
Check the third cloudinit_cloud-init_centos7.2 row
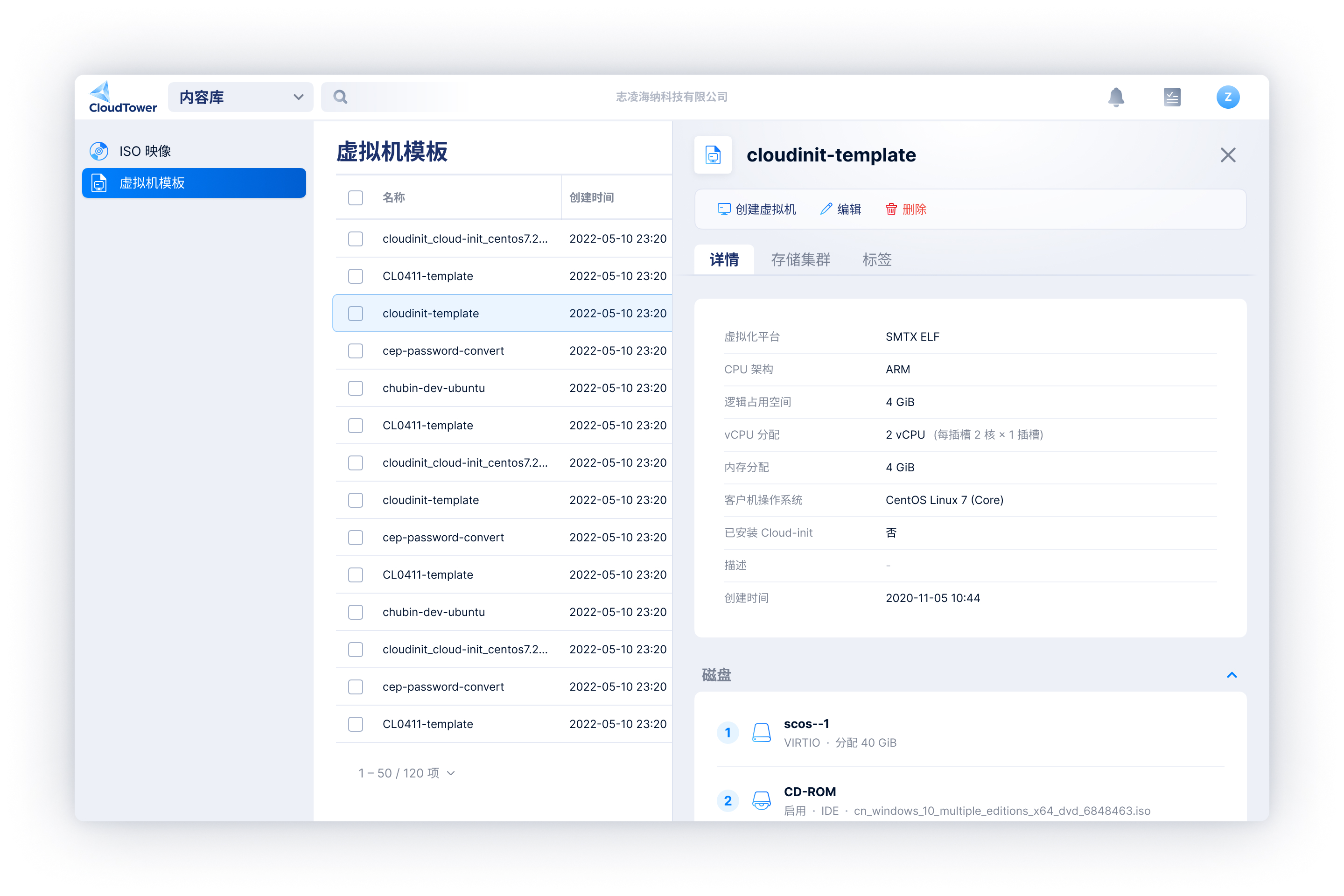(356, 650)
